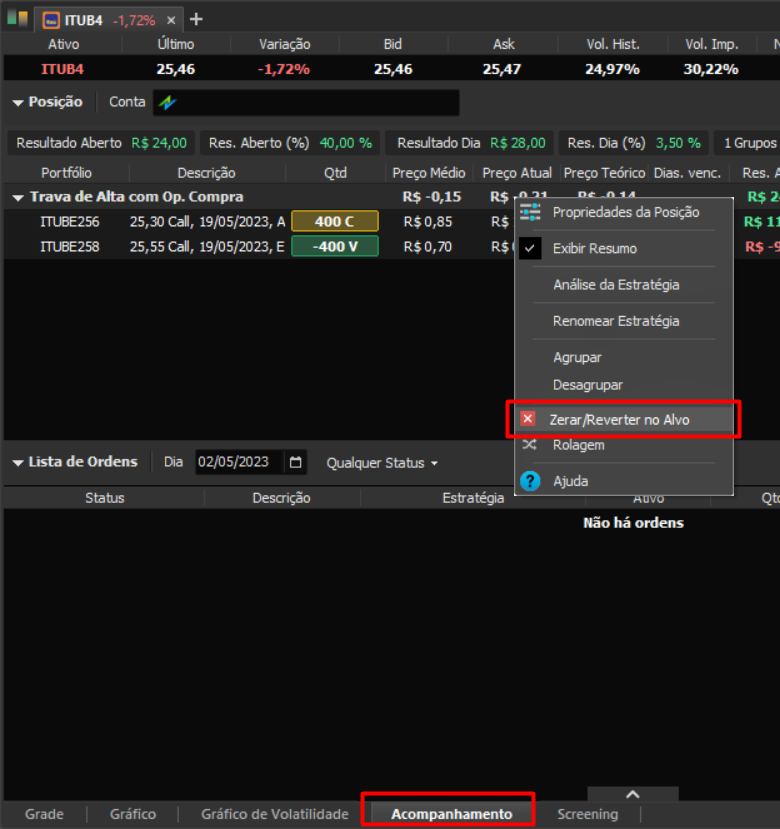Toggle Exibir Resumo checkmark
Viewport: 780px width, 829px height.
(530, 248)
